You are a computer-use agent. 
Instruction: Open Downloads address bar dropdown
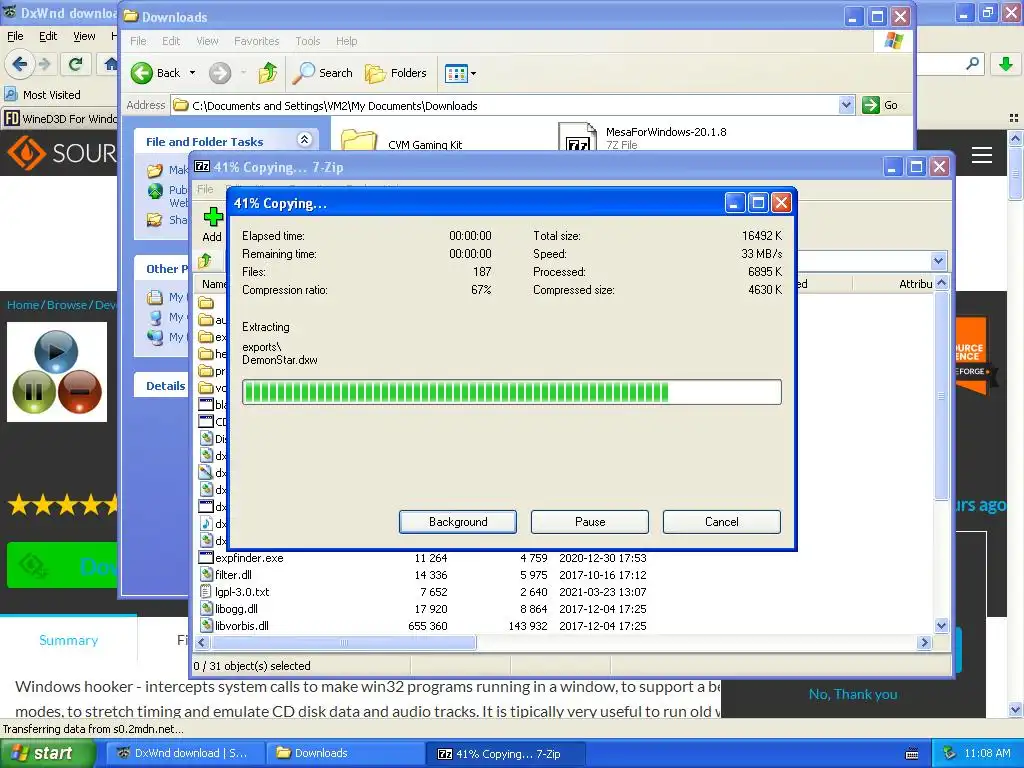tap(846, 105)
